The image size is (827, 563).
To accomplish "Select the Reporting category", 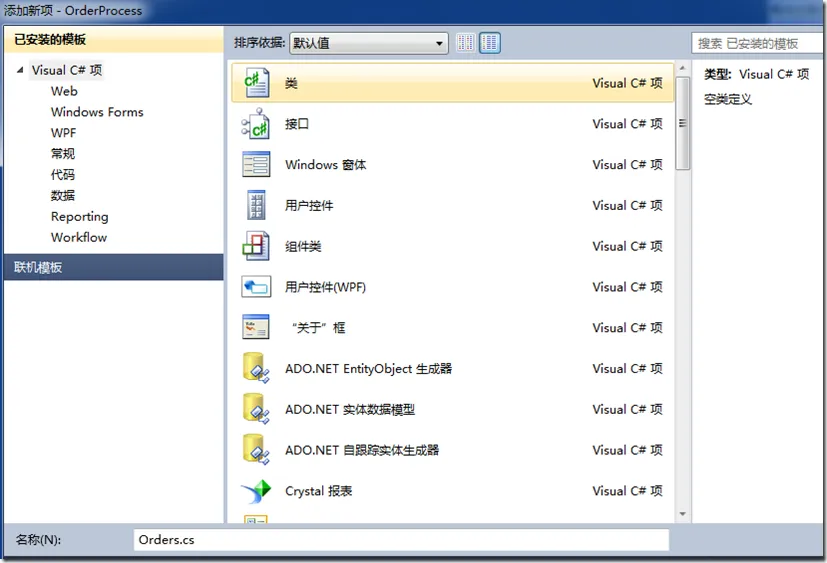I will 80,216.
